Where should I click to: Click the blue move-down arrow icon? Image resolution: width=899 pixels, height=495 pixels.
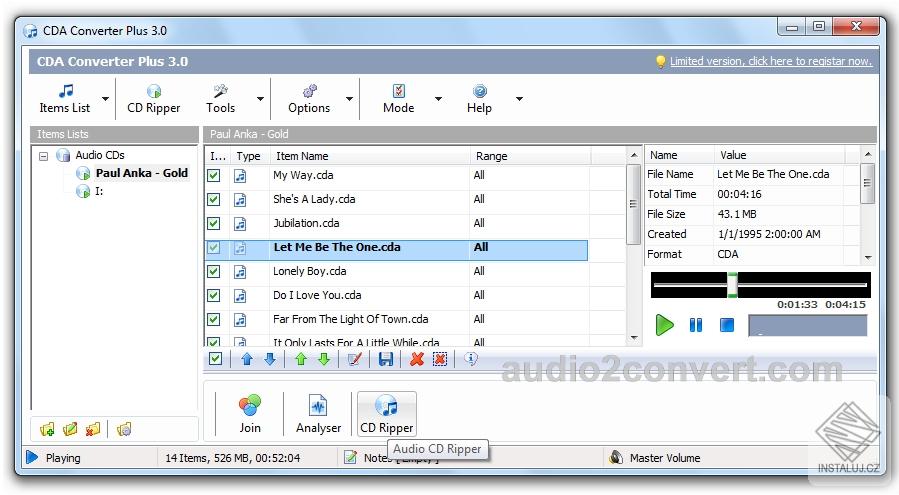270,359
